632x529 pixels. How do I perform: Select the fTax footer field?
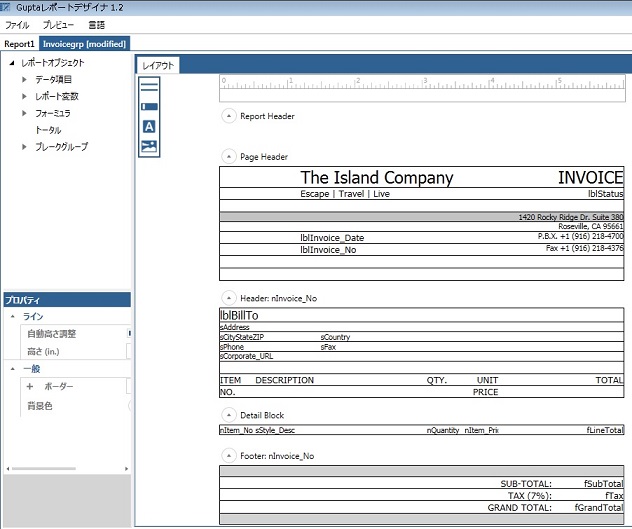coord(614,496)
